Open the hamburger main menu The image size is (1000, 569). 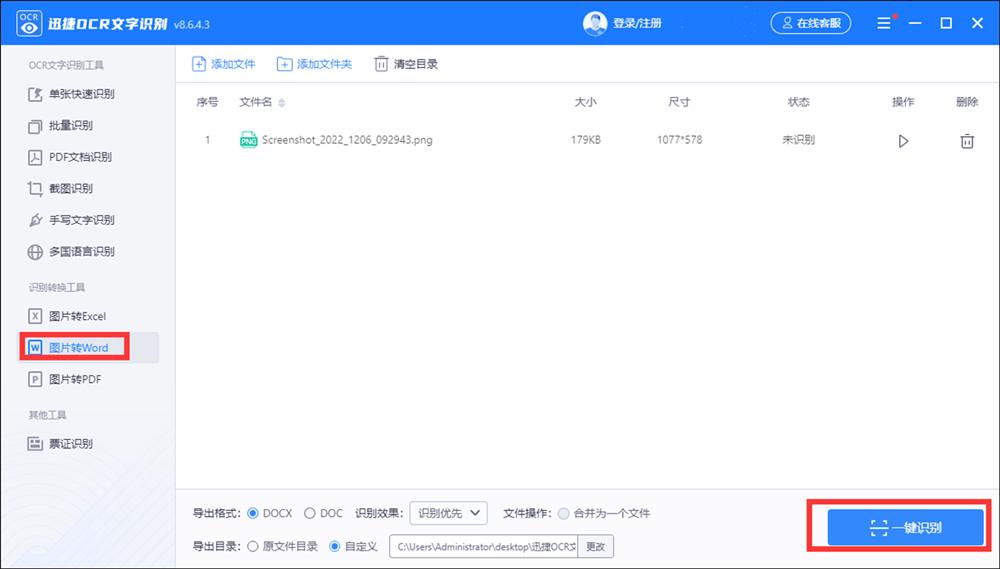[x=884, y=24]
